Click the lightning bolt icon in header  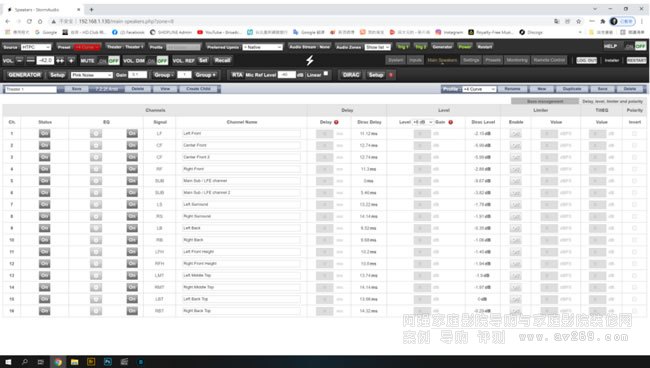pyautogui.click(x=310, y=61)
